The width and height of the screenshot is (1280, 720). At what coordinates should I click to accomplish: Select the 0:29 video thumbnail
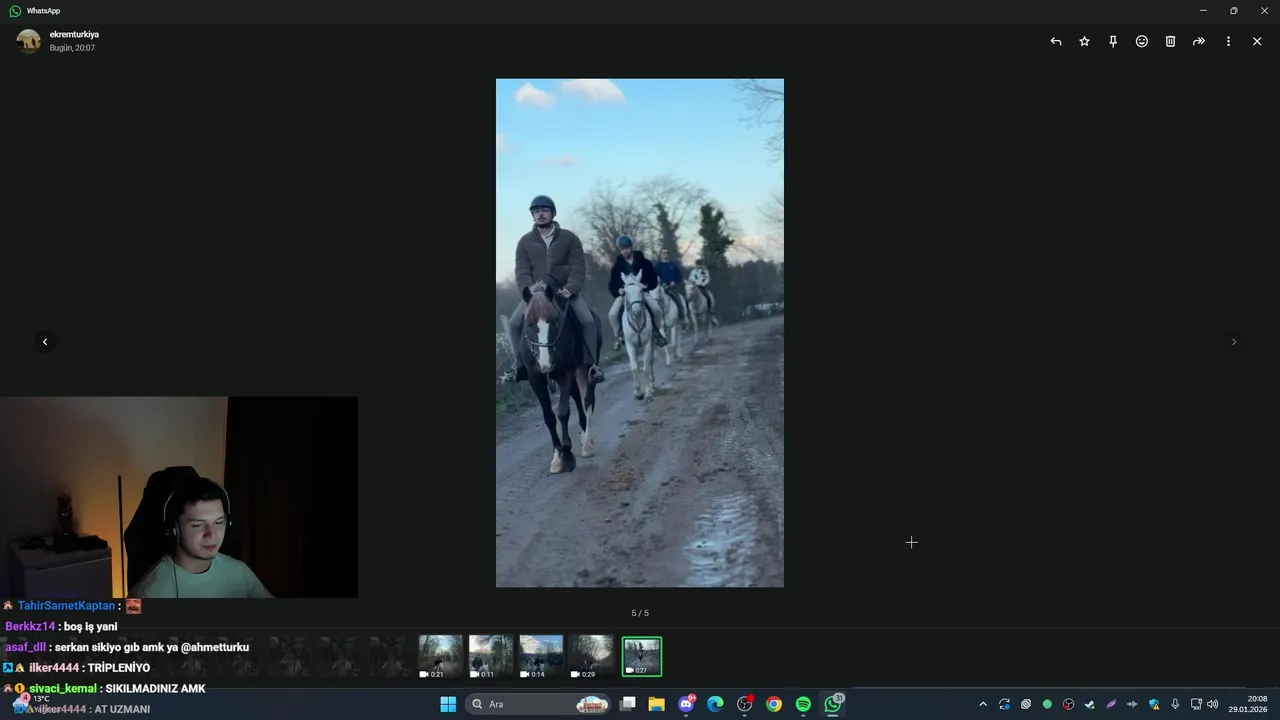(591, 657)
